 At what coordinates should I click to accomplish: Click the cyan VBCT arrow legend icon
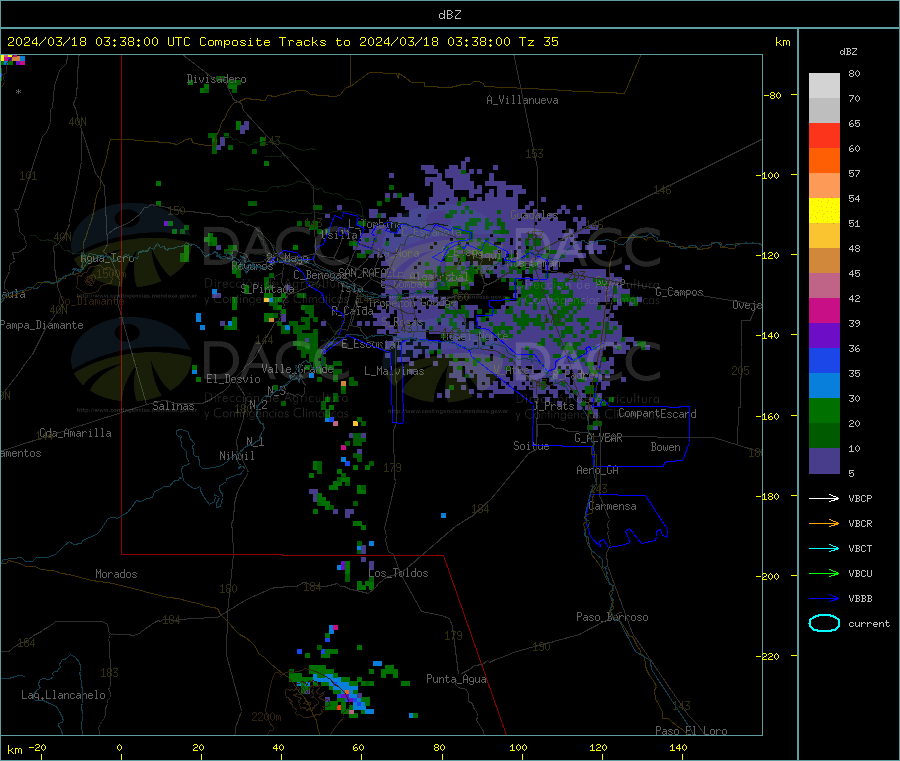(x=824, y=549)
